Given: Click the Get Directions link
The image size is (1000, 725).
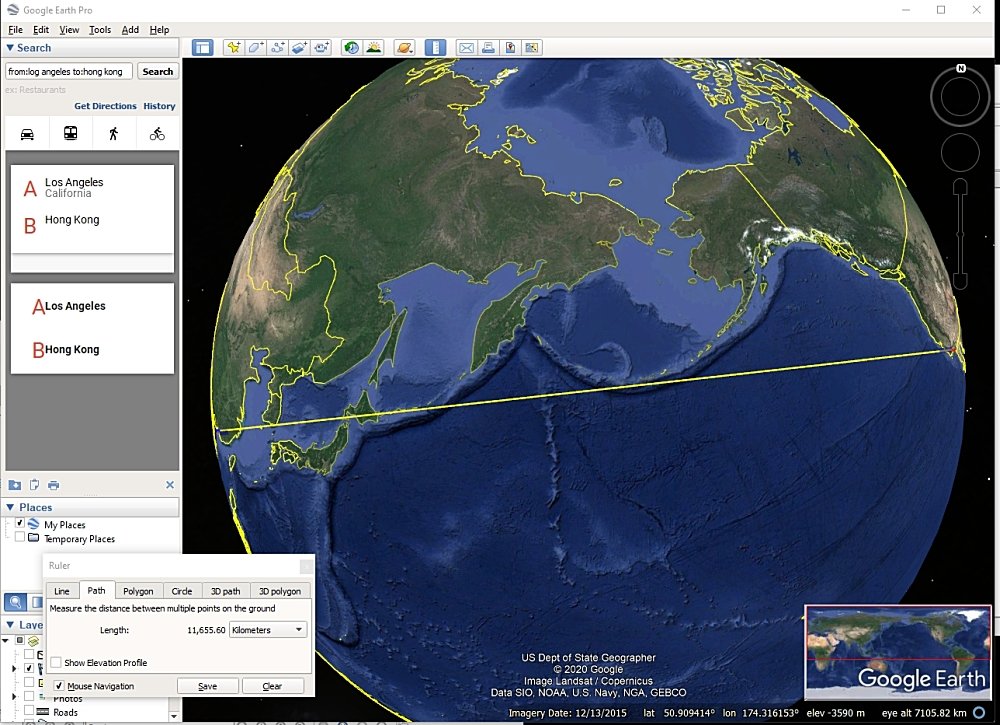Looking at the screenshot, I should pyautogui.click(x=105, y=106).
